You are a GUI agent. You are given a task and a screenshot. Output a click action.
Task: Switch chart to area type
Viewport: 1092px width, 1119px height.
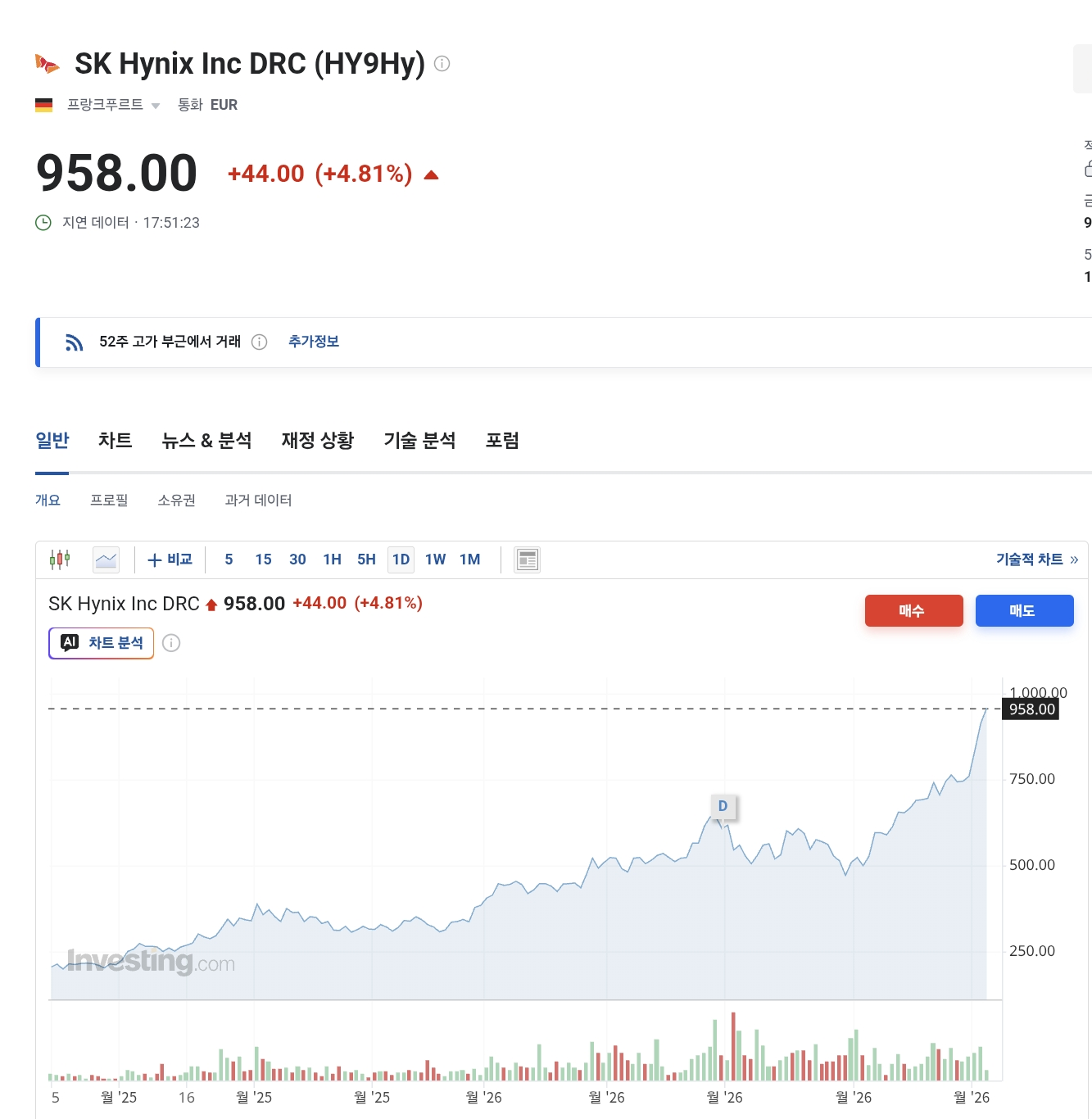coord(106,559)
